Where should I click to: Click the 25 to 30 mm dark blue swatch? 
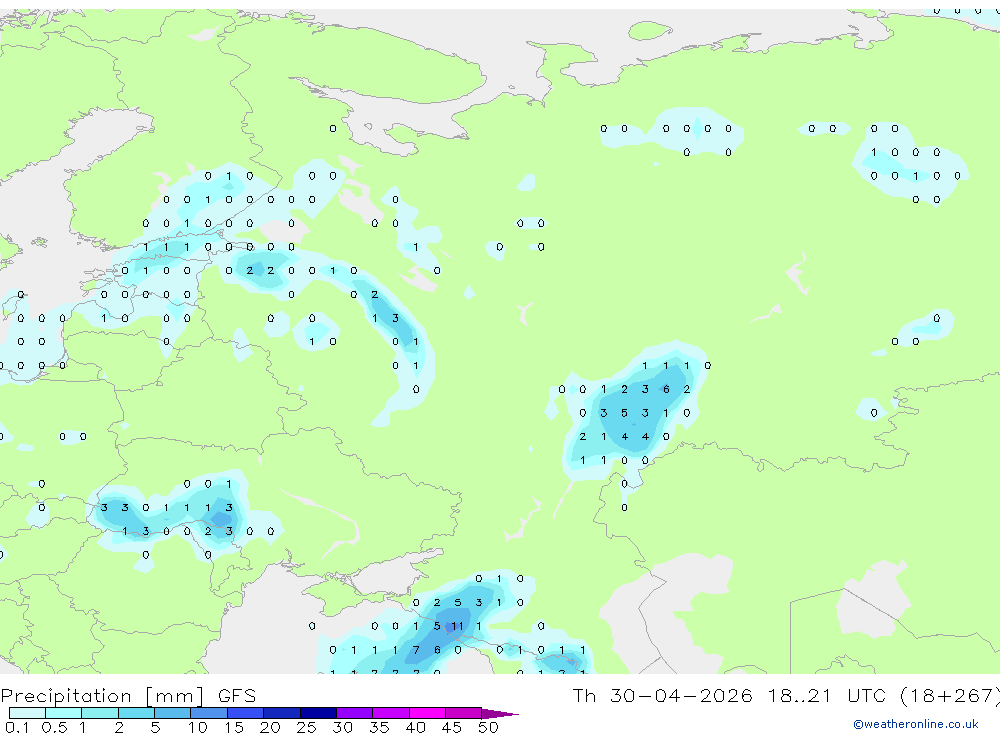point(318,713)
